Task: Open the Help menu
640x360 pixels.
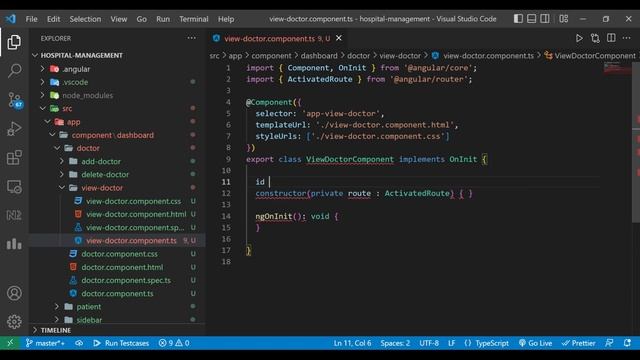Action: (x=226, y=19)
